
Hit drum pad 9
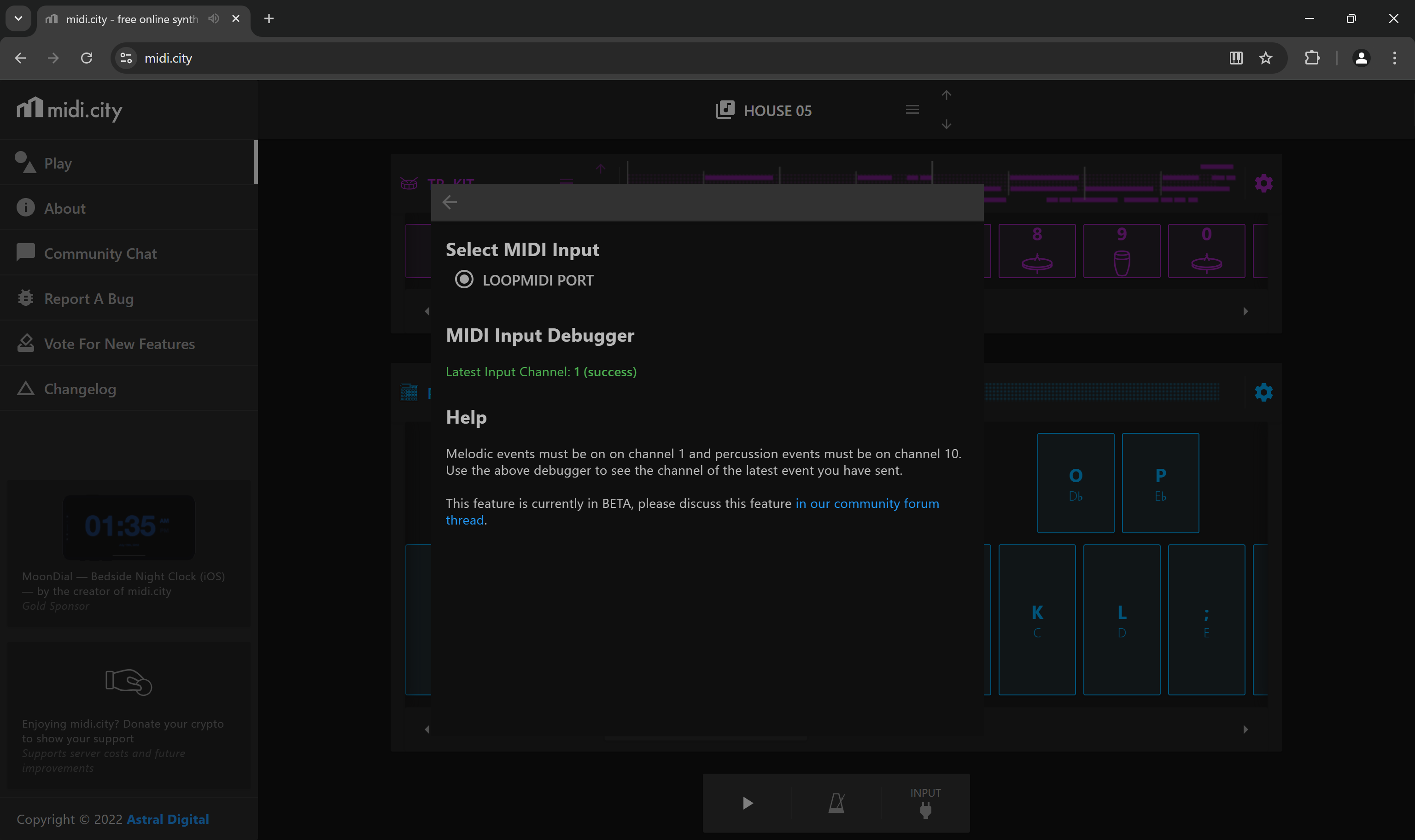(1122, 251)
